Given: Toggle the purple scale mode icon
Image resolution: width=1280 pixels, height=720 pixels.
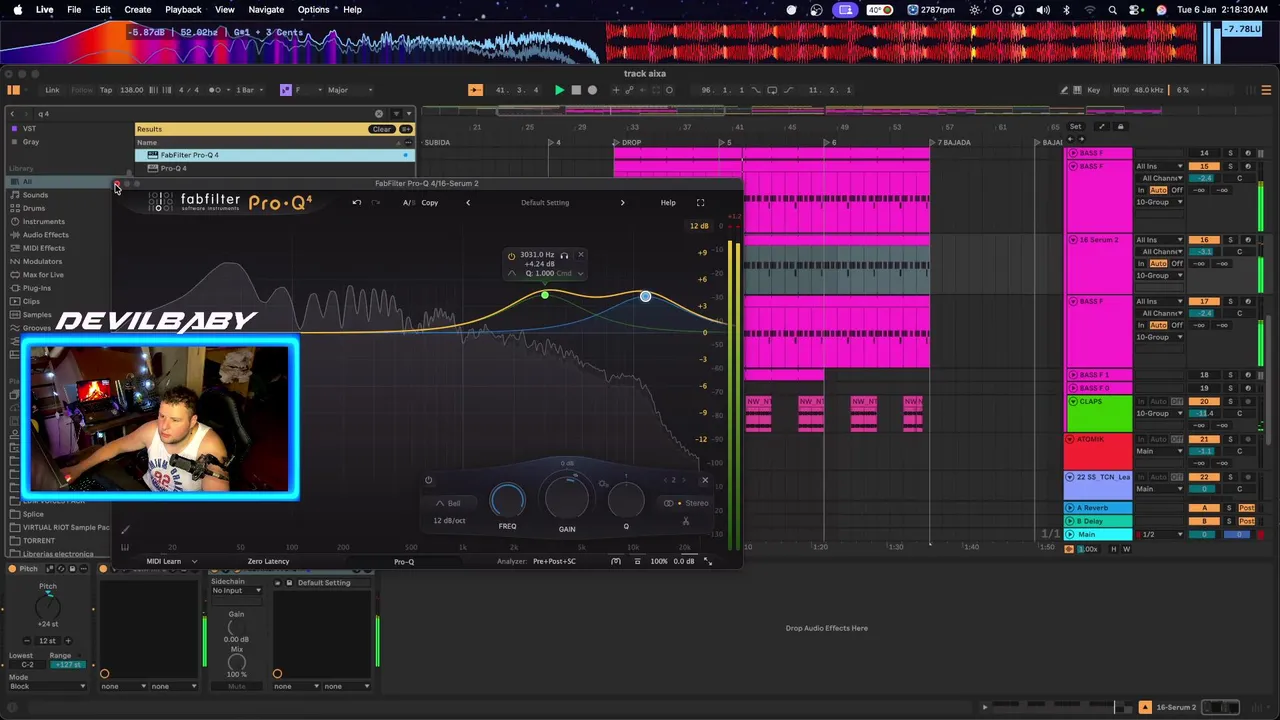Looking at the screenshot, I should tap(285, 90).
